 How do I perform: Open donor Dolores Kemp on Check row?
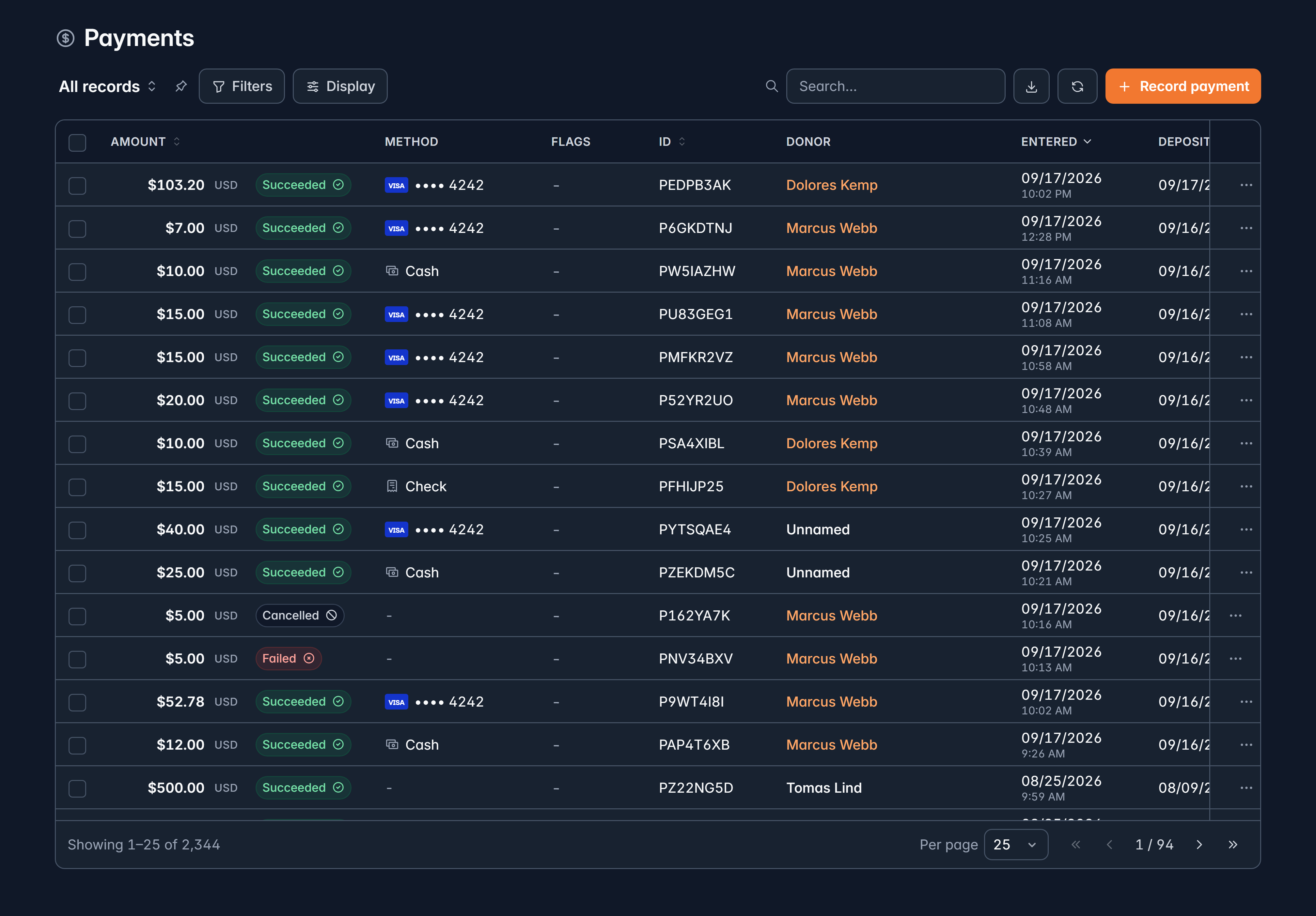click(832, 486)
